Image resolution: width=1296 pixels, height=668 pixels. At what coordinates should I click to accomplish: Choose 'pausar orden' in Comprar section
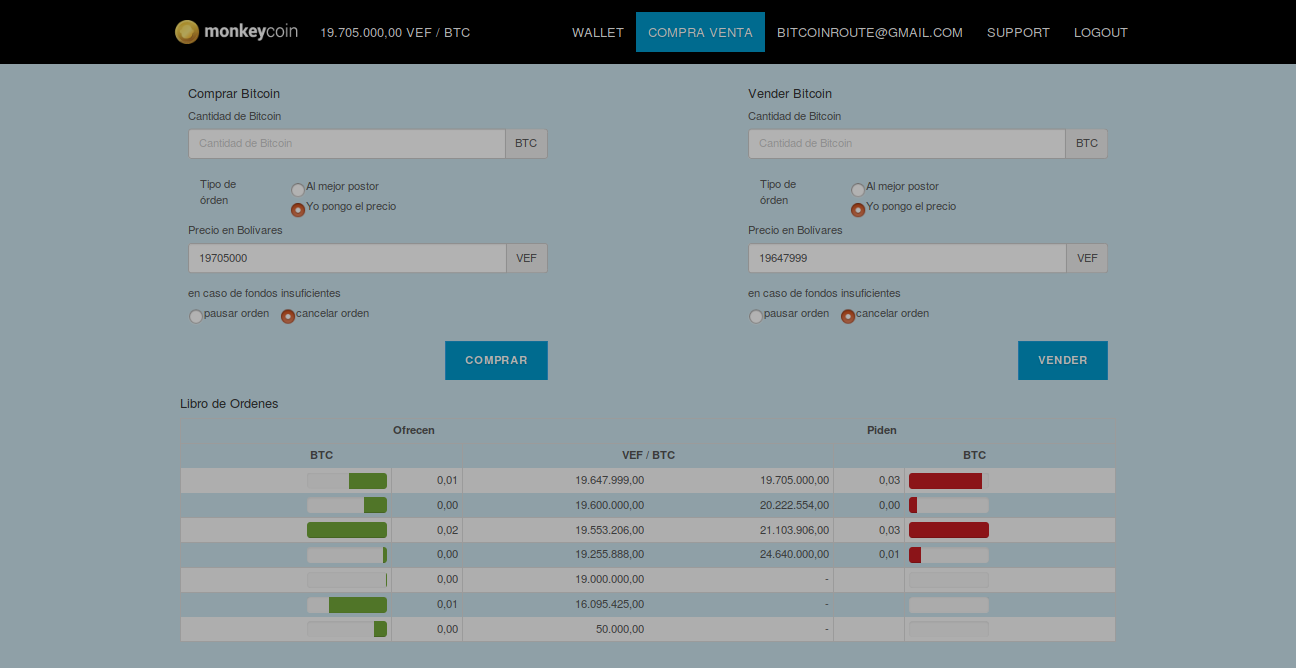[196, 316]
